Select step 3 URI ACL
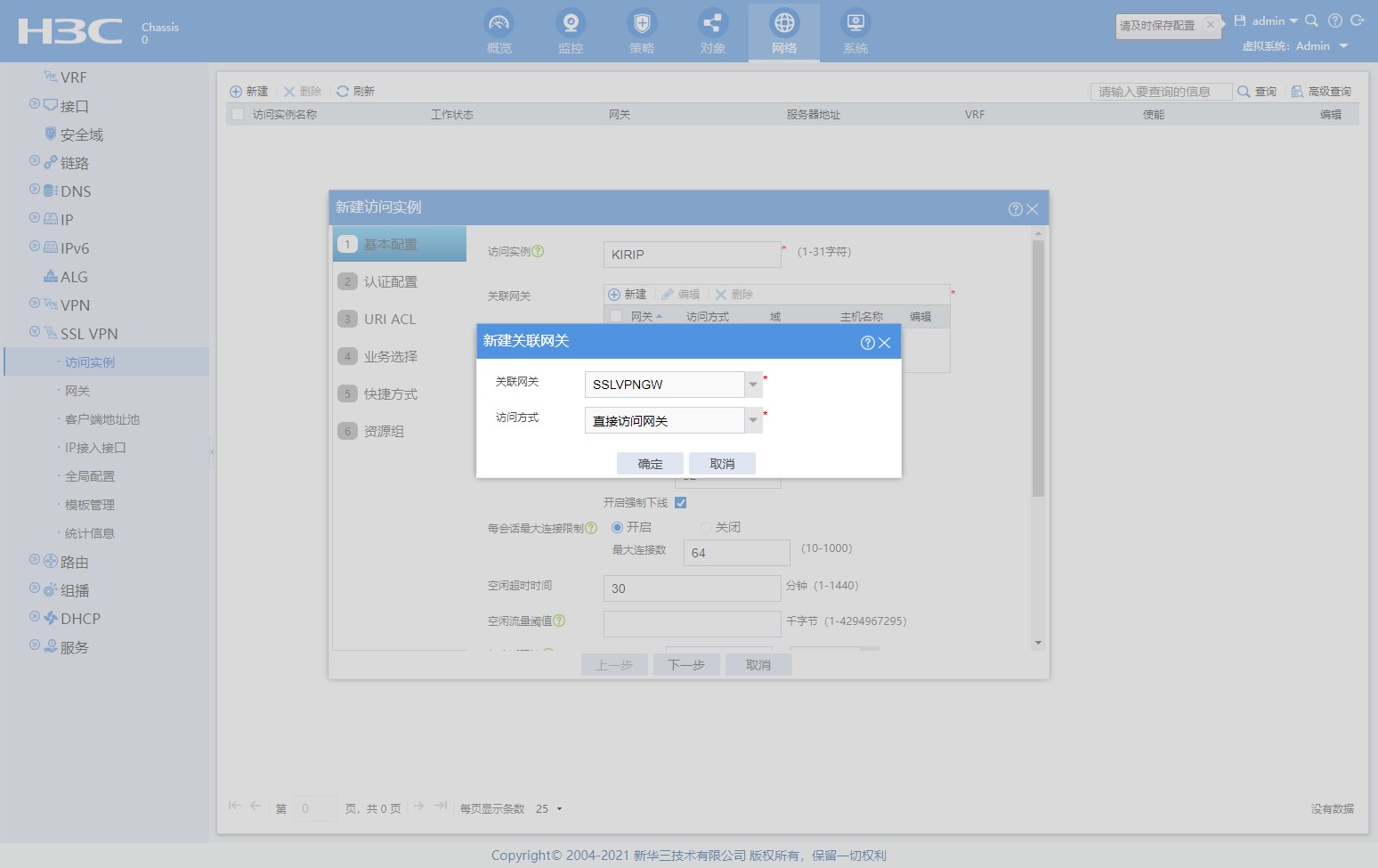 (400, 319)
